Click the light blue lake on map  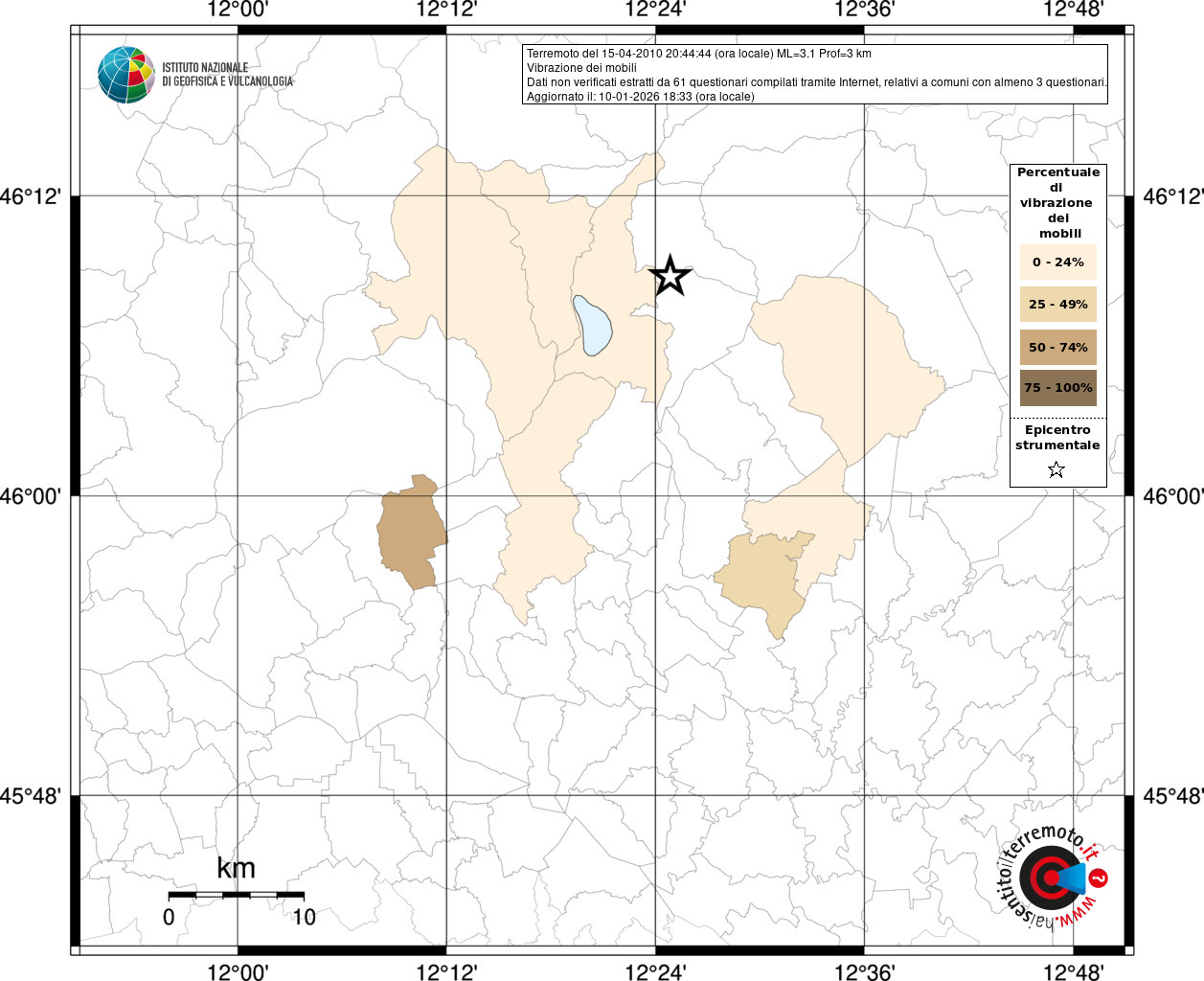click(593, 325)
